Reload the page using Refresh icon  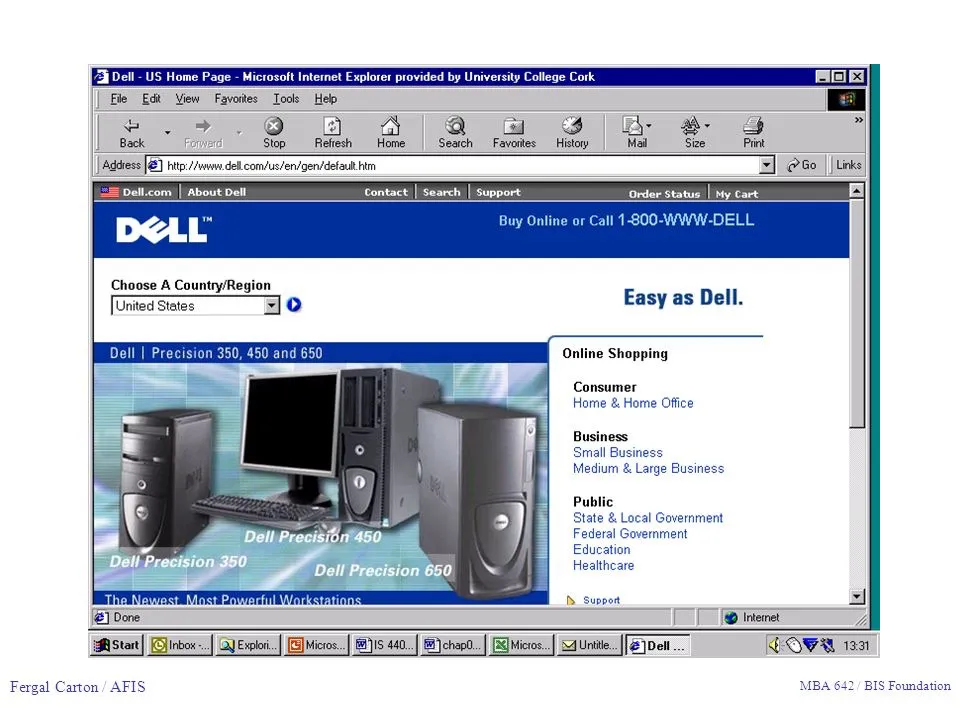tap(332, 127)
